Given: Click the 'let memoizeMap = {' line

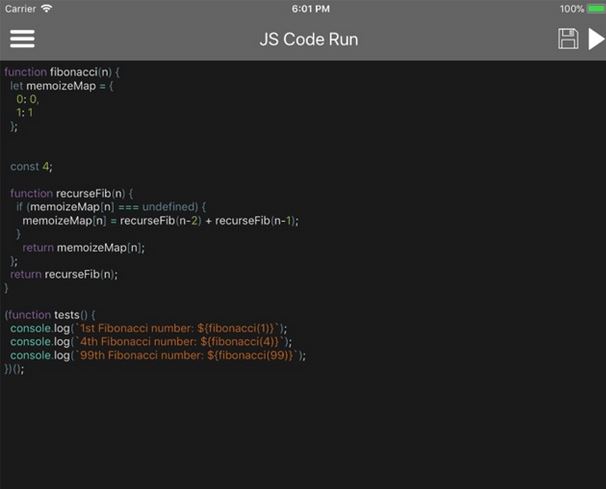Looking at the screenshot, I should click(x=62, y=86).
